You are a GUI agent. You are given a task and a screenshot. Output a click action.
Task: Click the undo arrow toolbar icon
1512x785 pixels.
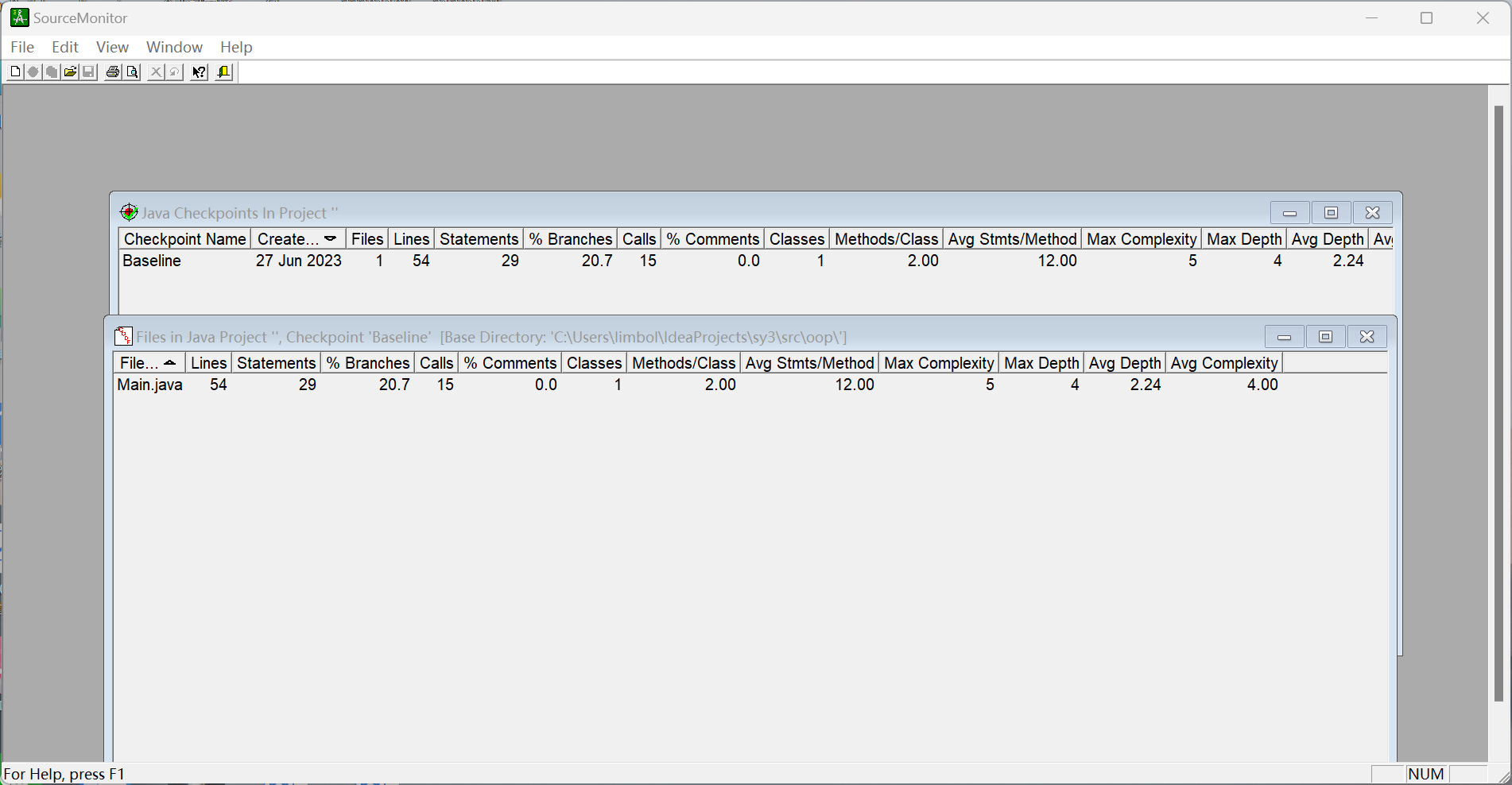[174, 72]
